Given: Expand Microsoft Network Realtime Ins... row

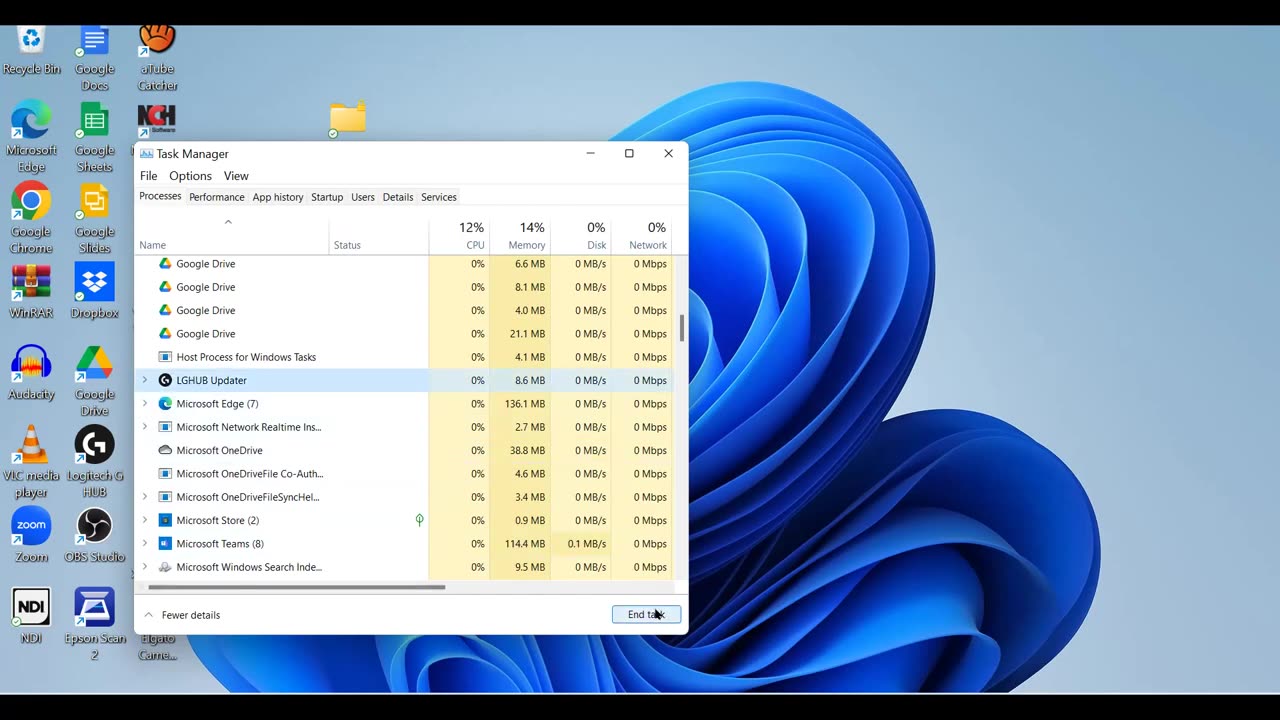Looking at the screenshot, I should (145, 427).
